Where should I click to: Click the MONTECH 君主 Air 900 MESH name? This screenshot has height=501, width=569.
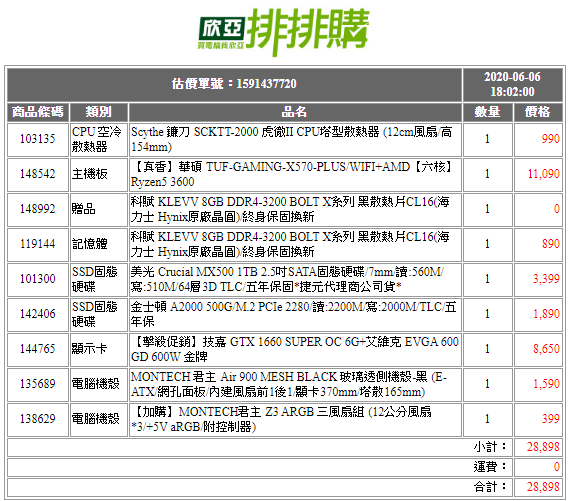(x=289, y=384)
